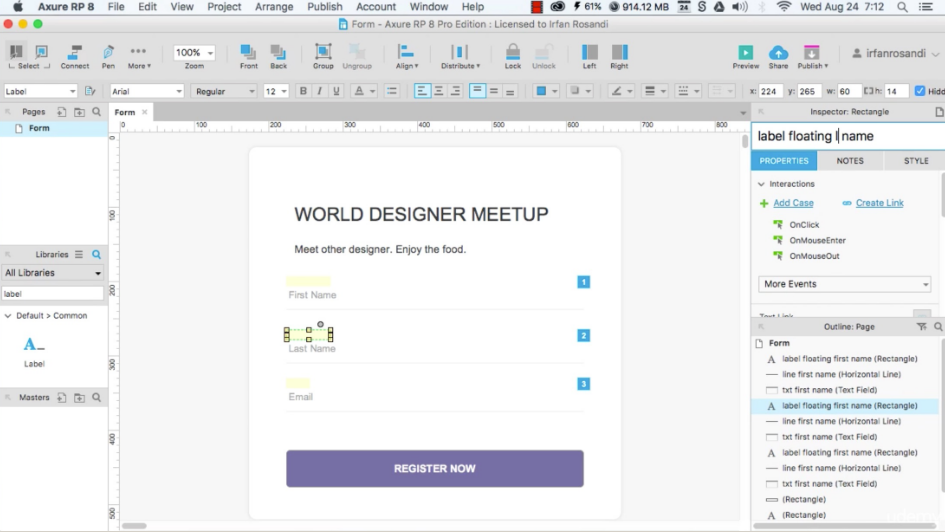Viewport: 945px width, 532px height.
Task: Select the Connect tool in the toolbar
Action: click(74, 53)
